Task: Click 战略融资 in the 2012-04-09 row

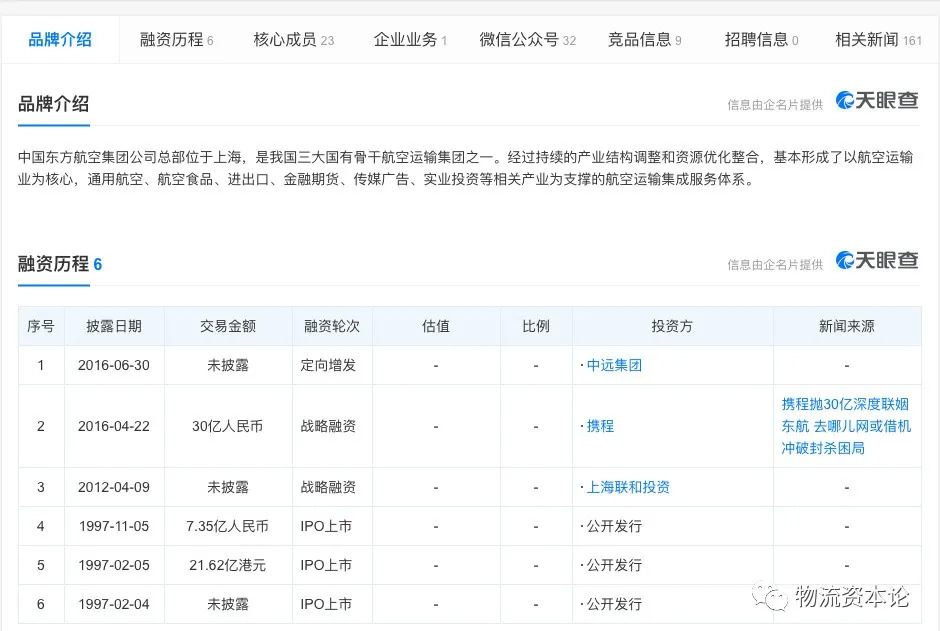Action: pyautogui.click(x=328, y=487)
